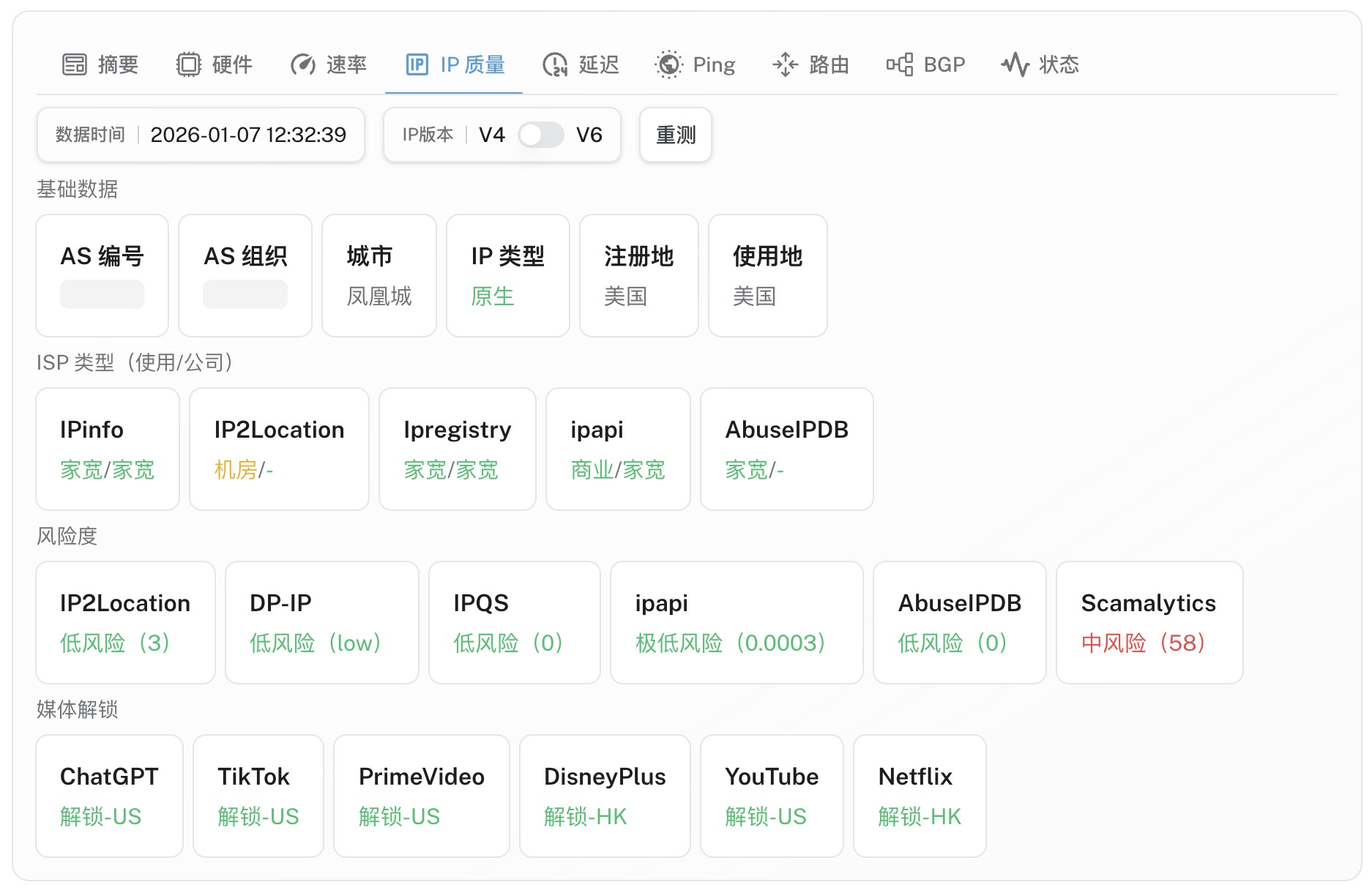Click the 速率 speedometer icon
Image resolution: width=1372 pixels, height=893 pixels.
pos(302,65)
